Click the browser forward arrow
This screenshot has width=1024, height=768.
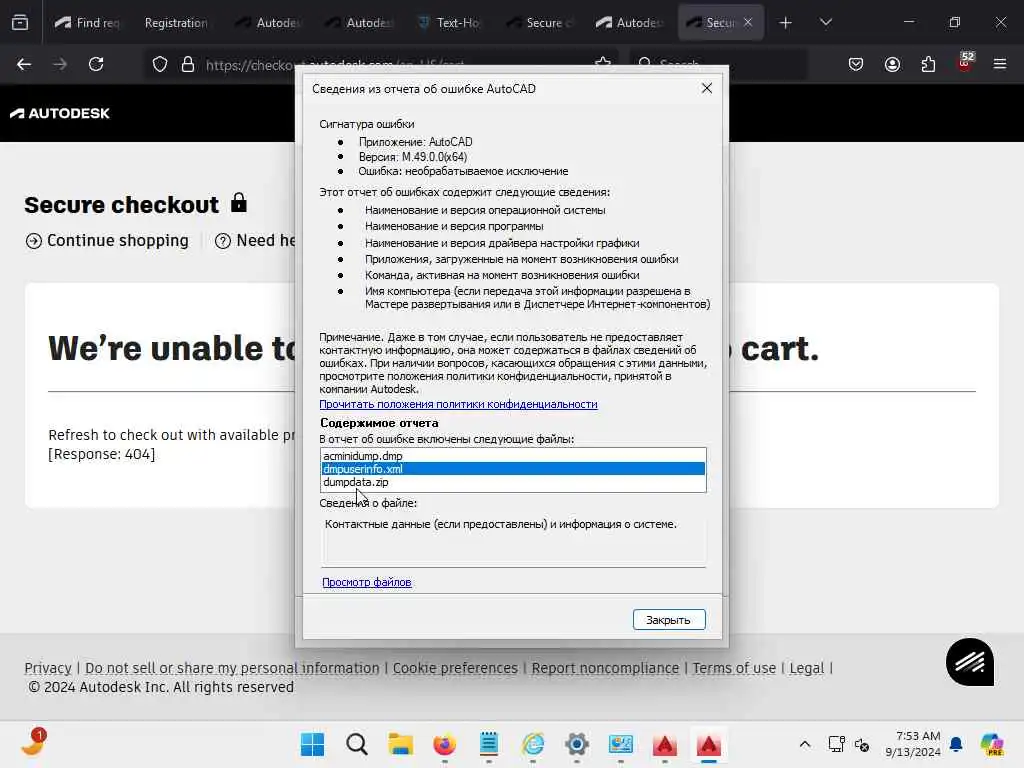click(x=60, y=64)
